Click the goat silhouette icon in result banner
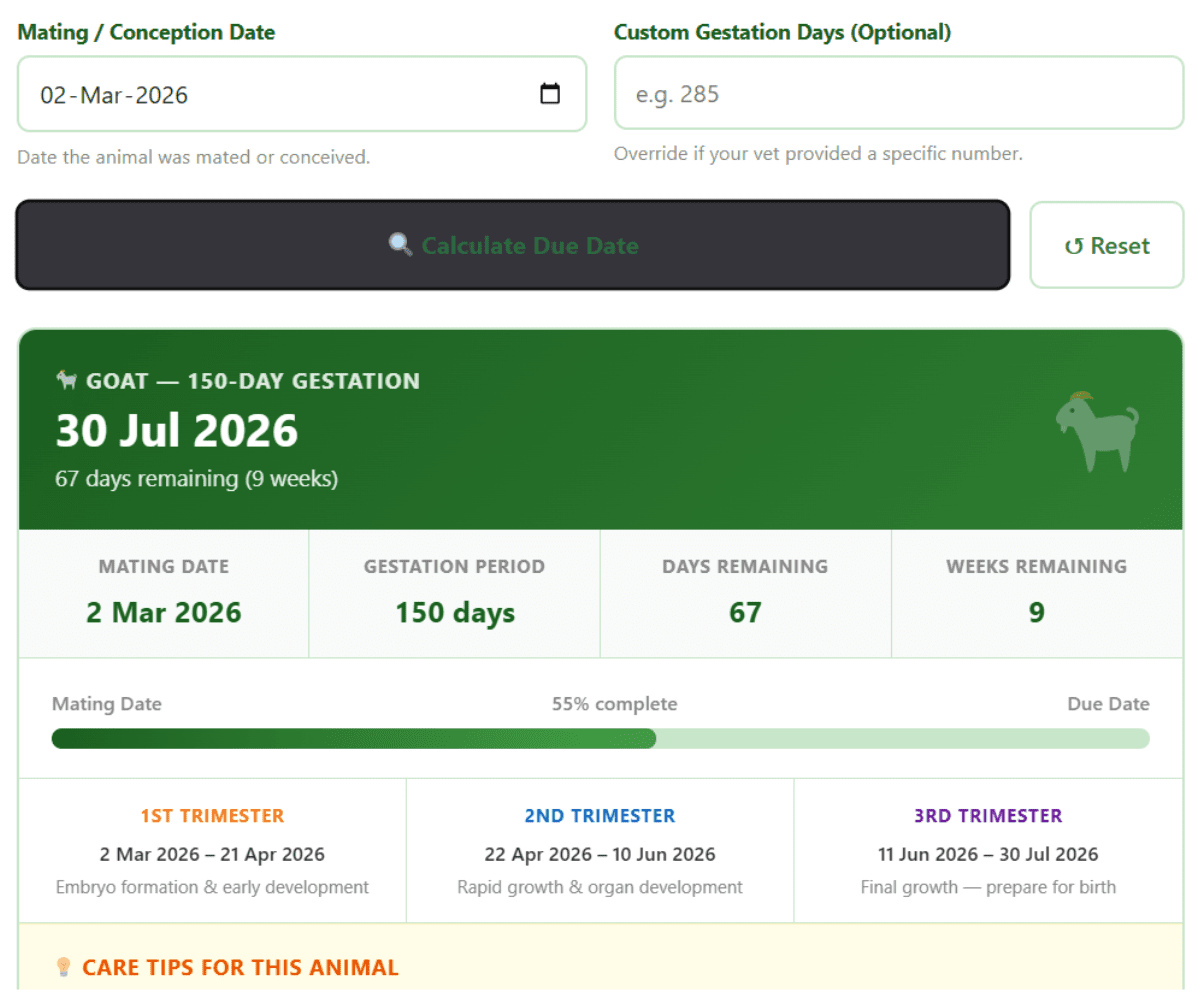Viewport: 1200px width, 1000px height. [1097, 431]
